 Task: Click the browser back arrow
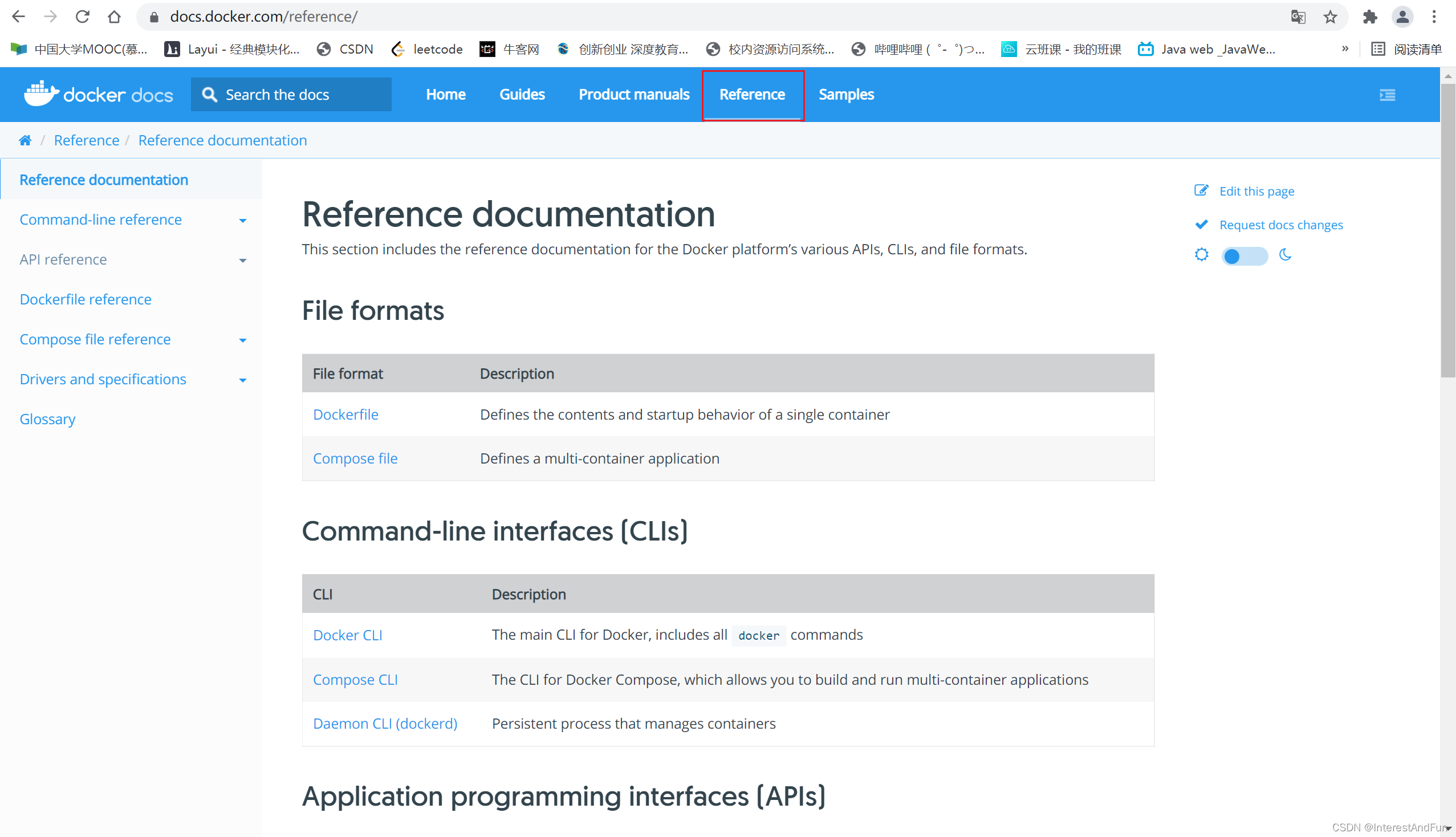tap(18, 17)
